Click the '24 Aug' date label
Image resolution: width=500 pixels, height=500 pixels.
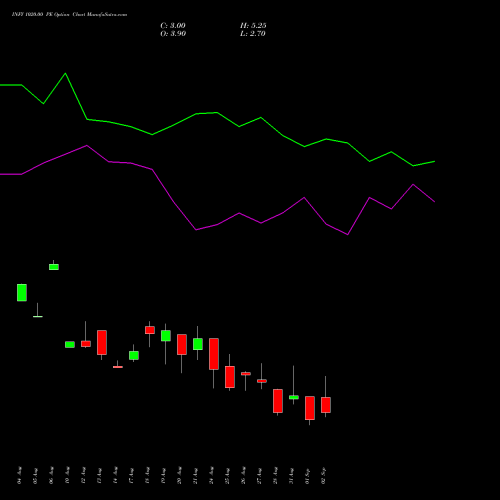[211, 476]
